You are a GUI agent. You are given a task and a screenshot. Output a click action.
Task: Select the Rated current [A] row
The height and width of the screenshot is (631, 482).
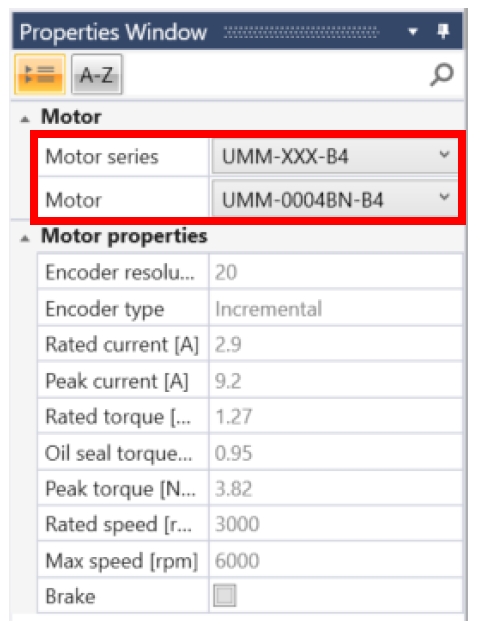coord(250,344)
